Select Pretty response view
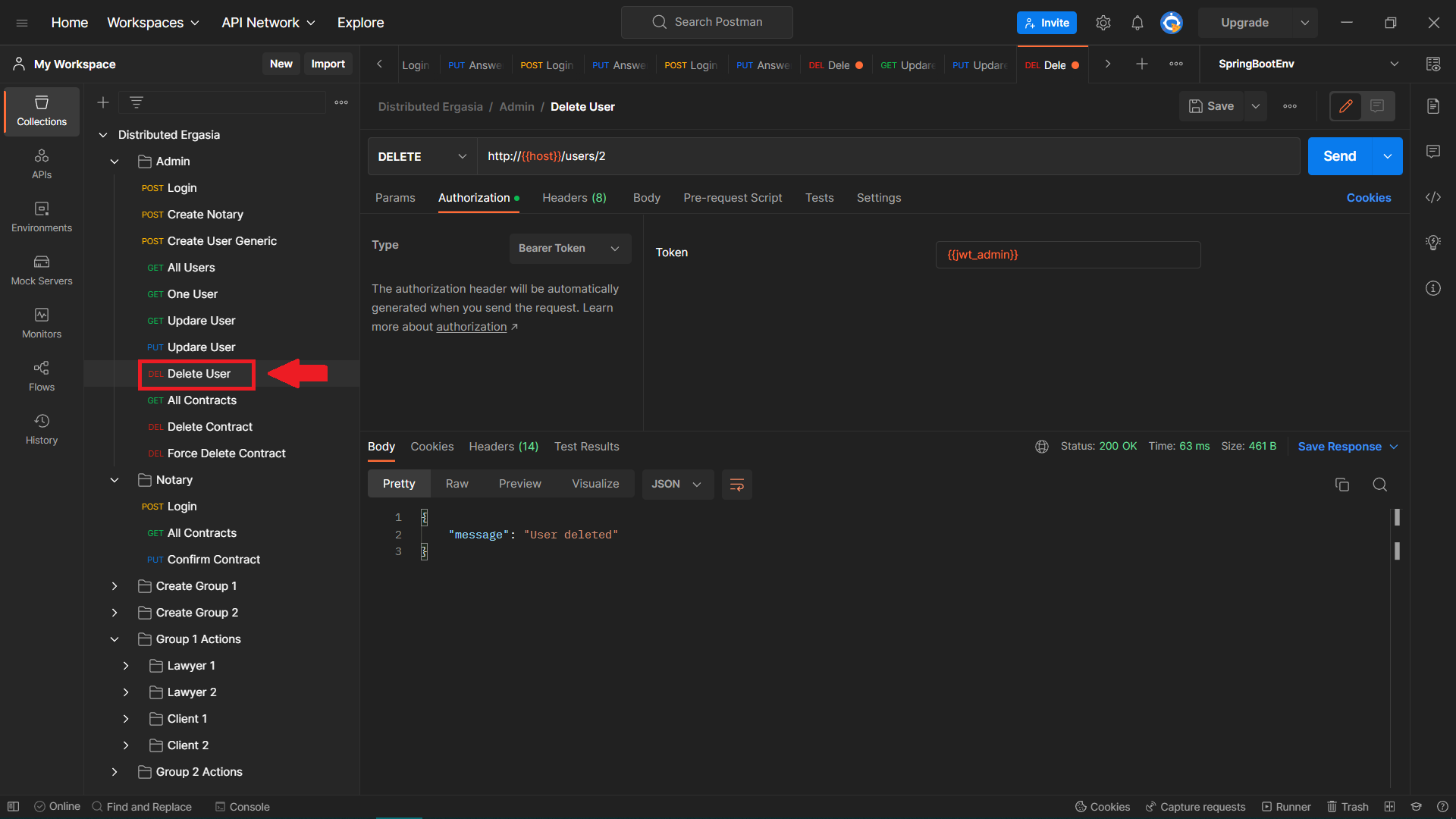Image resolution: width=1456 pixels, height=819 pixels. (x=399, y=484)
